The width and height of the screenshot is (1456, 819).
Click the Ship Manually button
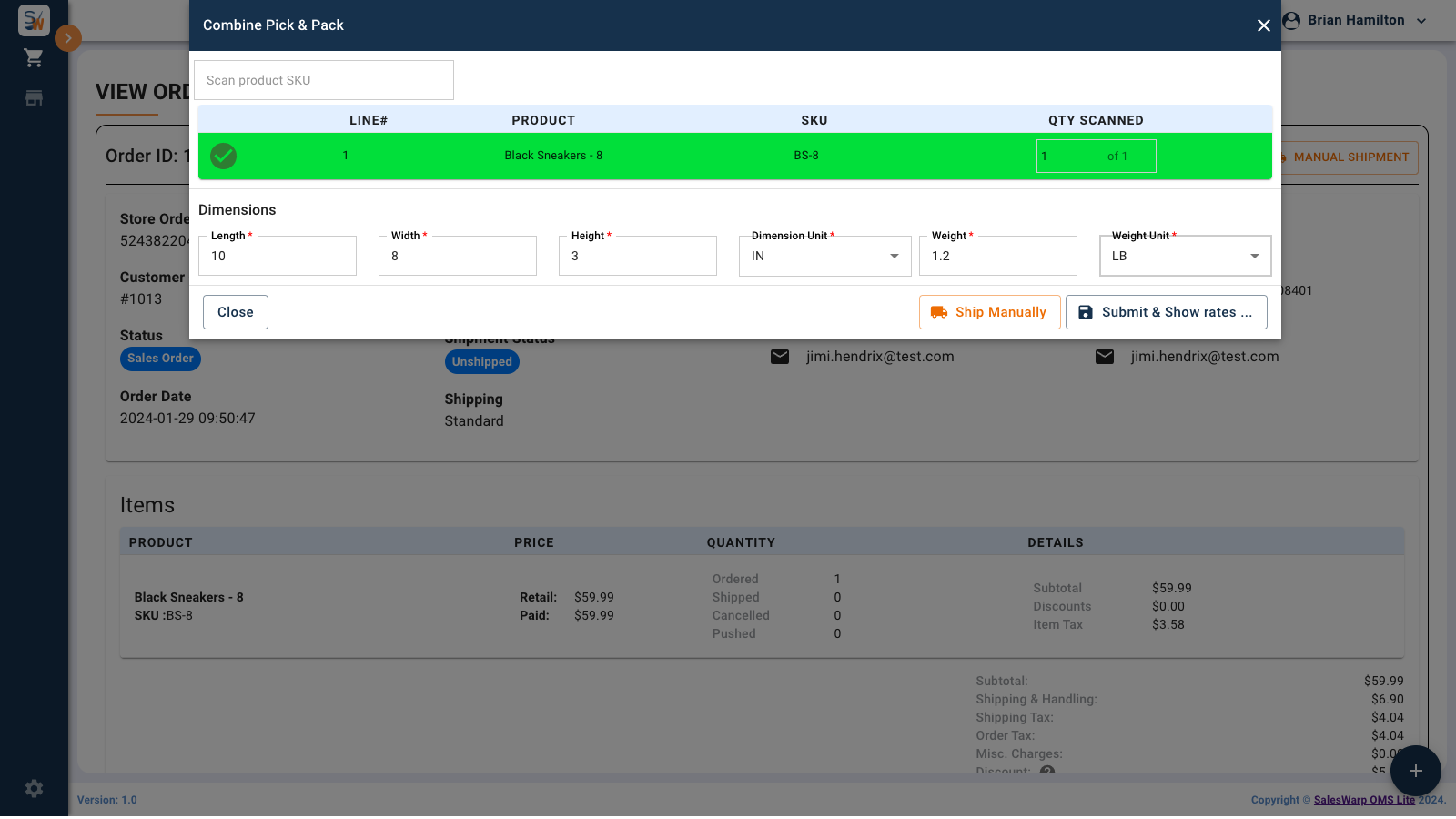[x=989, y=312]
